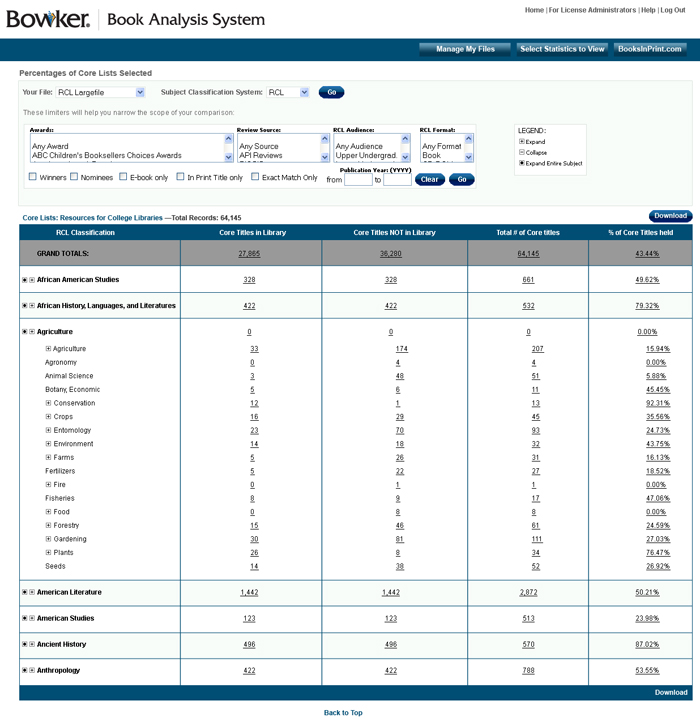Expand entire Ancient History subject
Image resolution: width=700 pixels, height=722 pixels.
(x=25, y=644)
